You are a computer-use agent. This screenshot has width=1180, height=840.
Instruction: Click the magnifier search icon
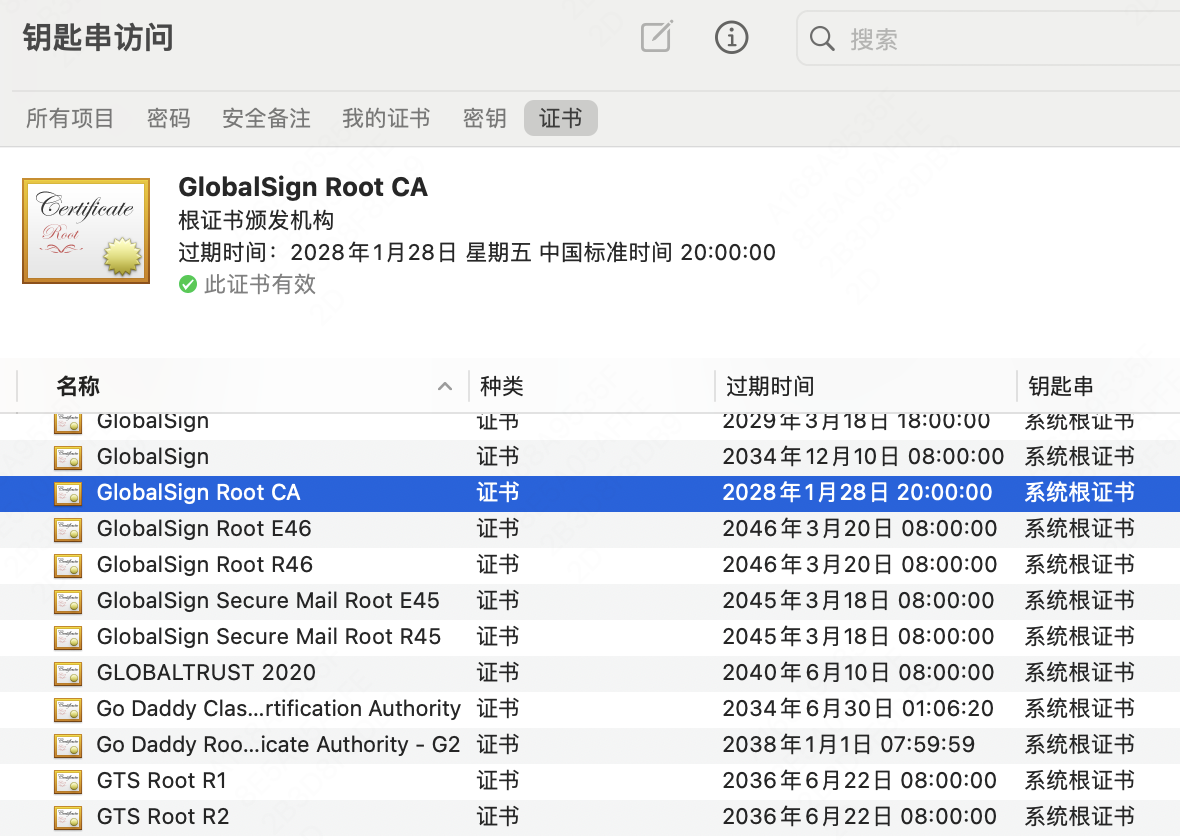click(x=822, y=38)
